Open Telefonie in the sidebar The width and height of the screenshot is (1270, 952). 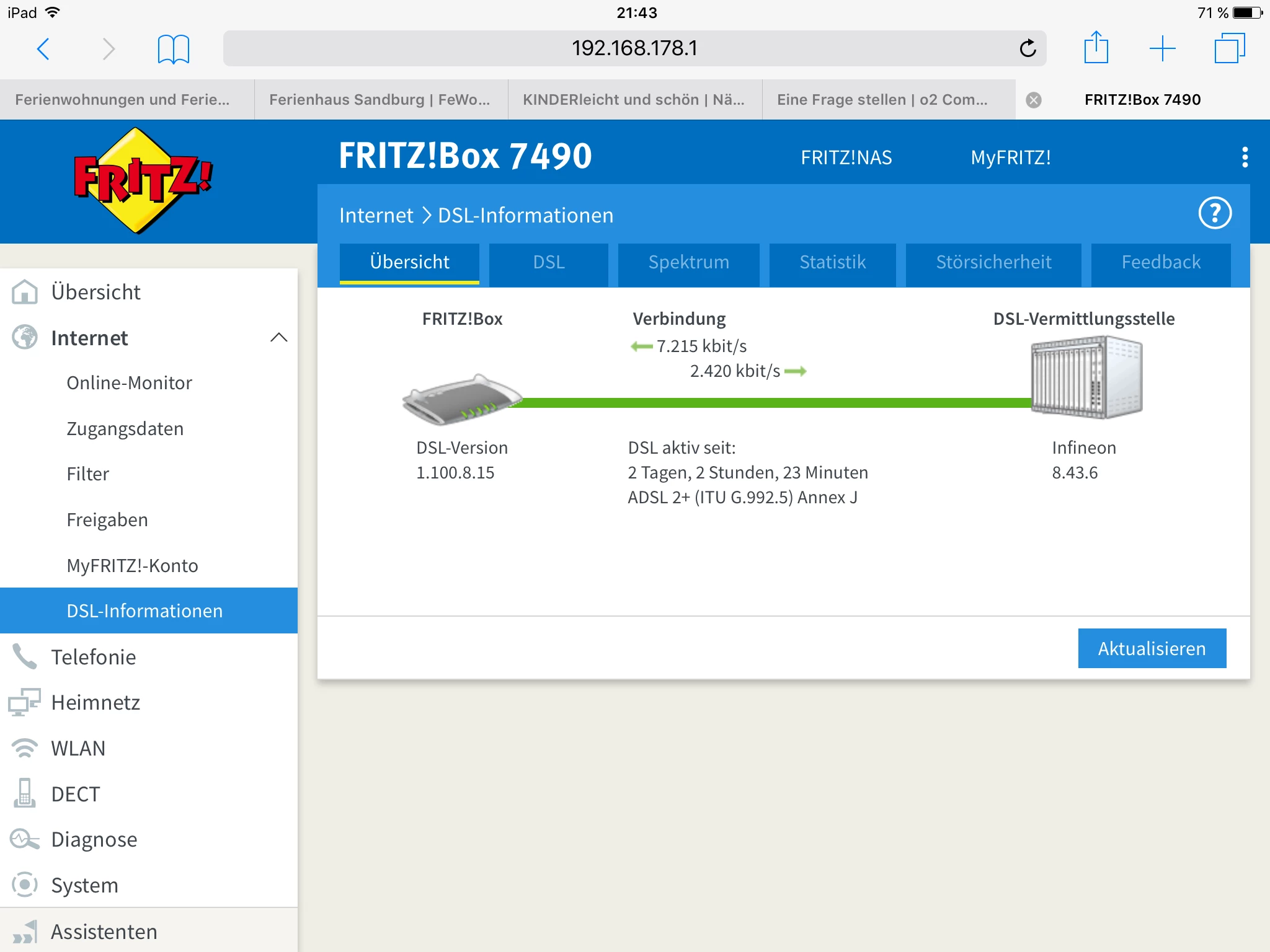click(149, 657)
